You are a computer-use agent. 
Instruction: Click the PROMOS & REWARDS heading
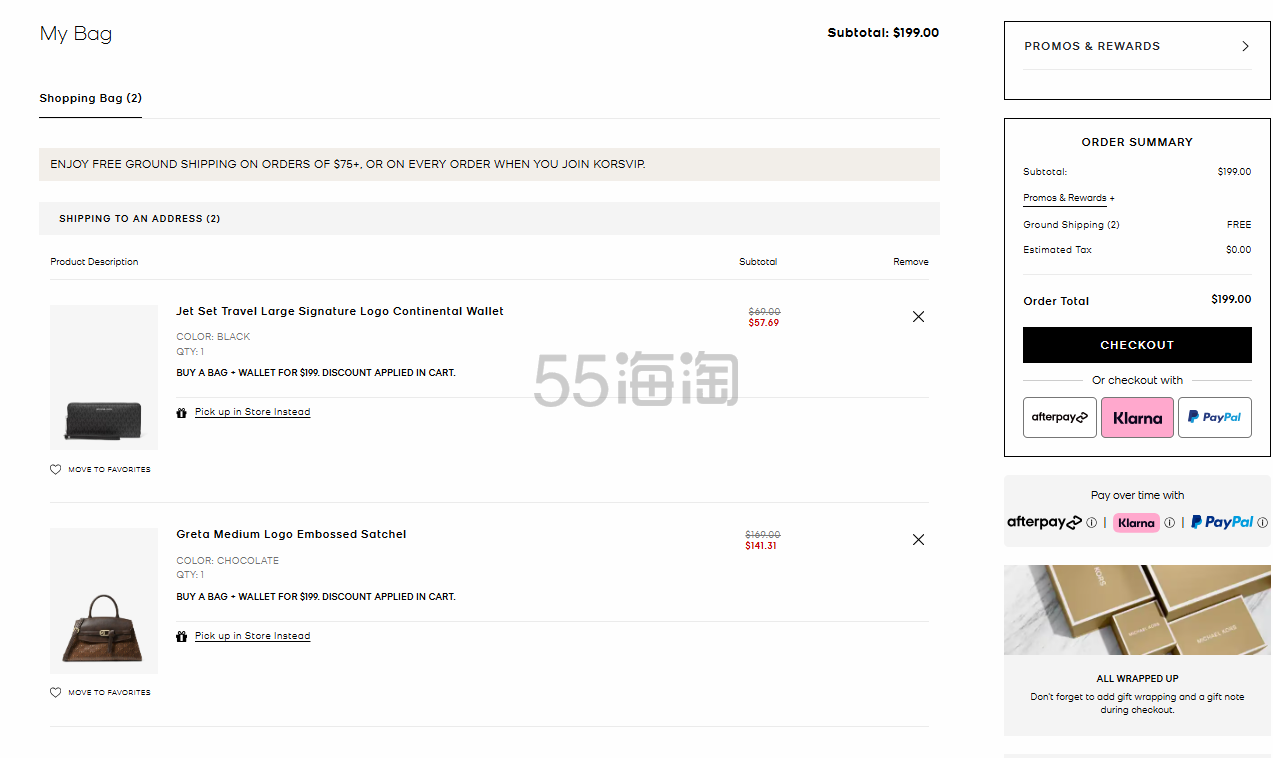coord(1092,46)
